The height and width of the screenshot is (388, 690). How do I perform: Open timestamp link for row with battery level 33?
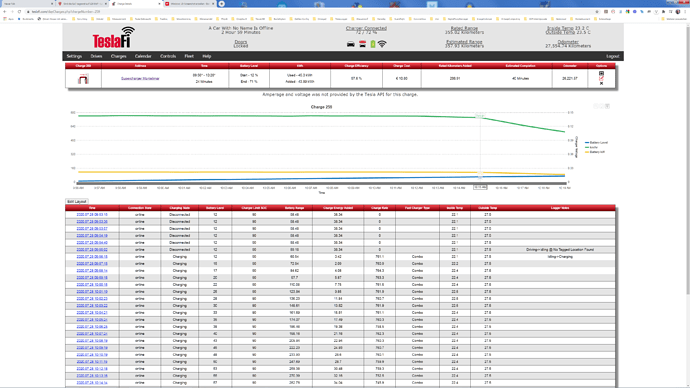(x=92, y=313)
